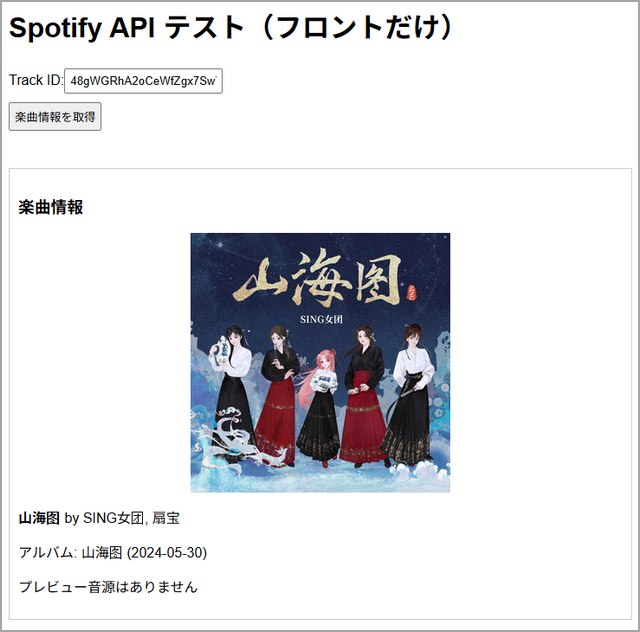The height and width of the screenshot is (632, 640).
Task: Click the artist names SING女团, 扇宝
Action: pos(131,519)
